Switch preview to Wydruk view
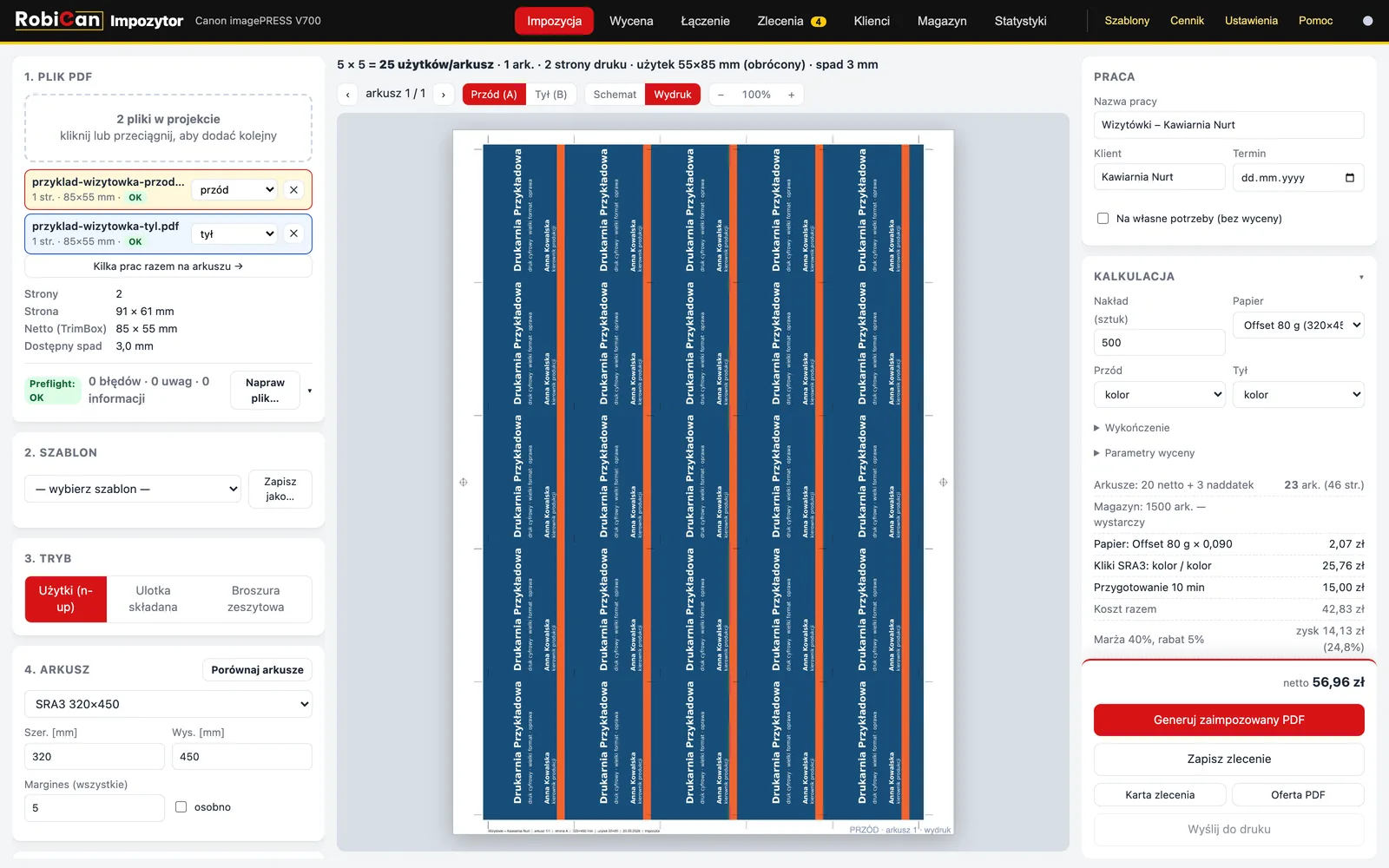1389x868 pixels. tap(673, 95)
